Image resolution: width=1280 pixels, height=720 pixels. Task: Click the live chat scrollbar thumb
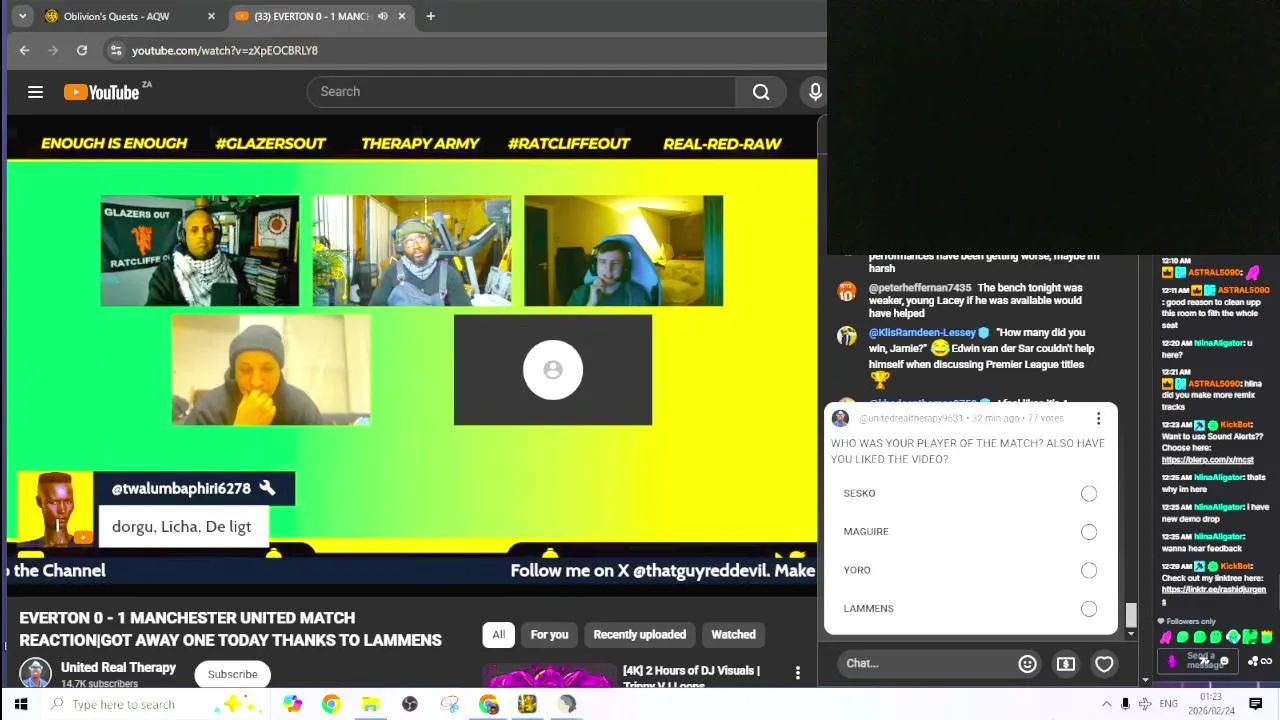coord(1131,614)
